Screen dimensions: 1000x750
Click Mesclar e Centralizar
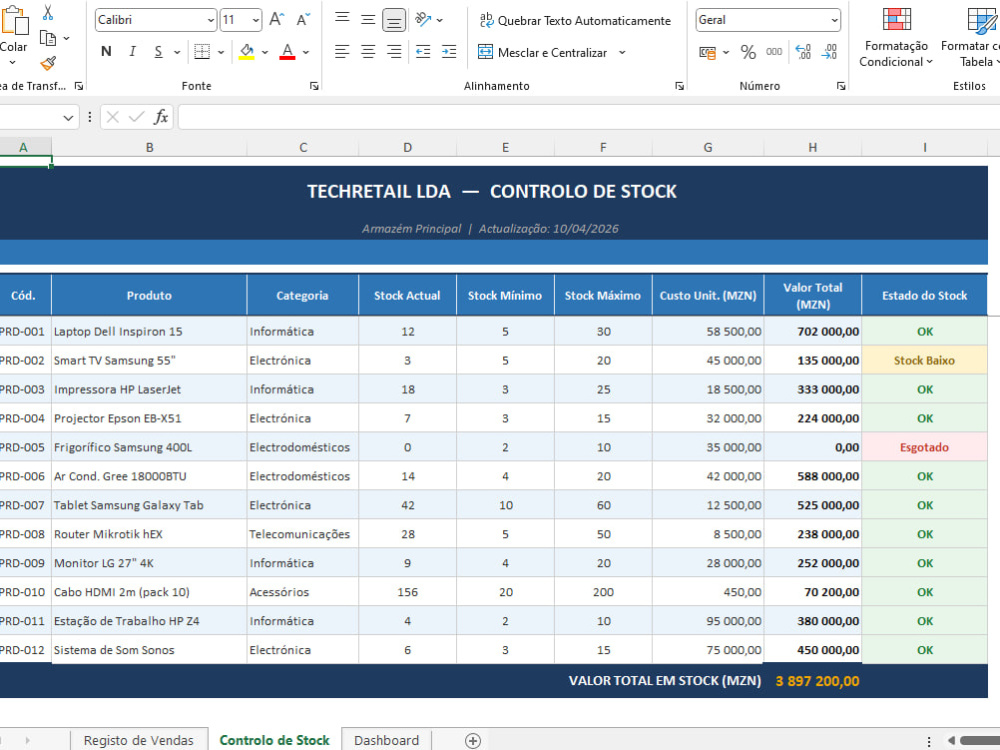pyautogui.click(x=543, y=52)
